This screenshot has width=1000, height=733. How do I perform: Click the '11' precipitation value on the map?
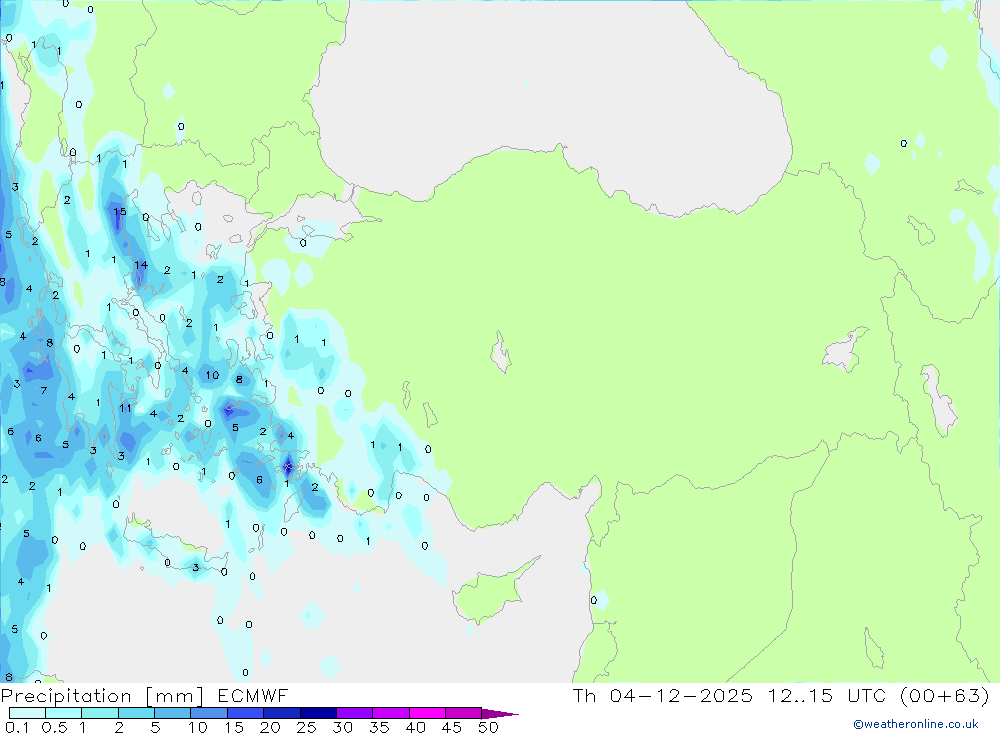click(125, 408)
